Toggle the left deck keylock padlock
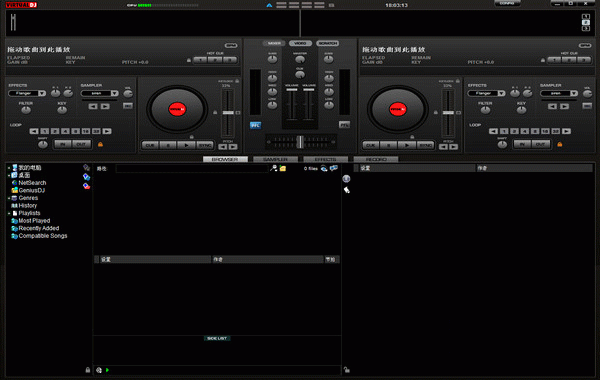Screen dimensions: 600x380 point(237,81)
